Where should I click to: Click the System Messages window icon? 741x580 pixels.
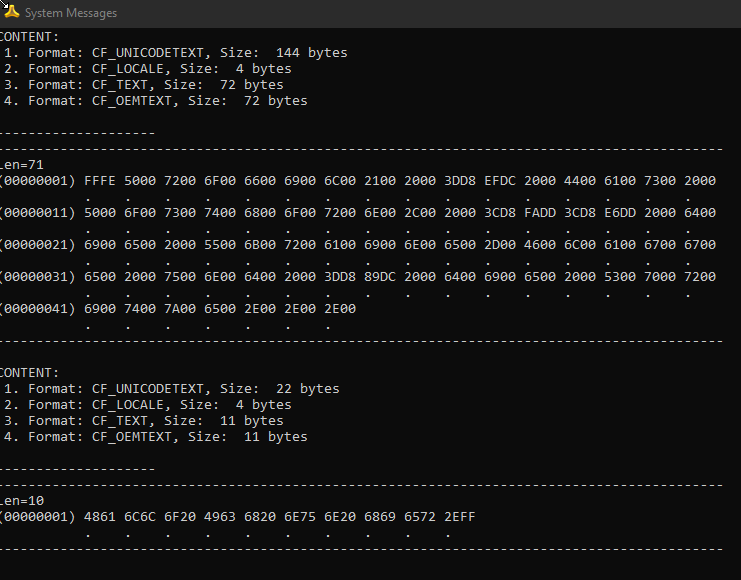(12, 13)
